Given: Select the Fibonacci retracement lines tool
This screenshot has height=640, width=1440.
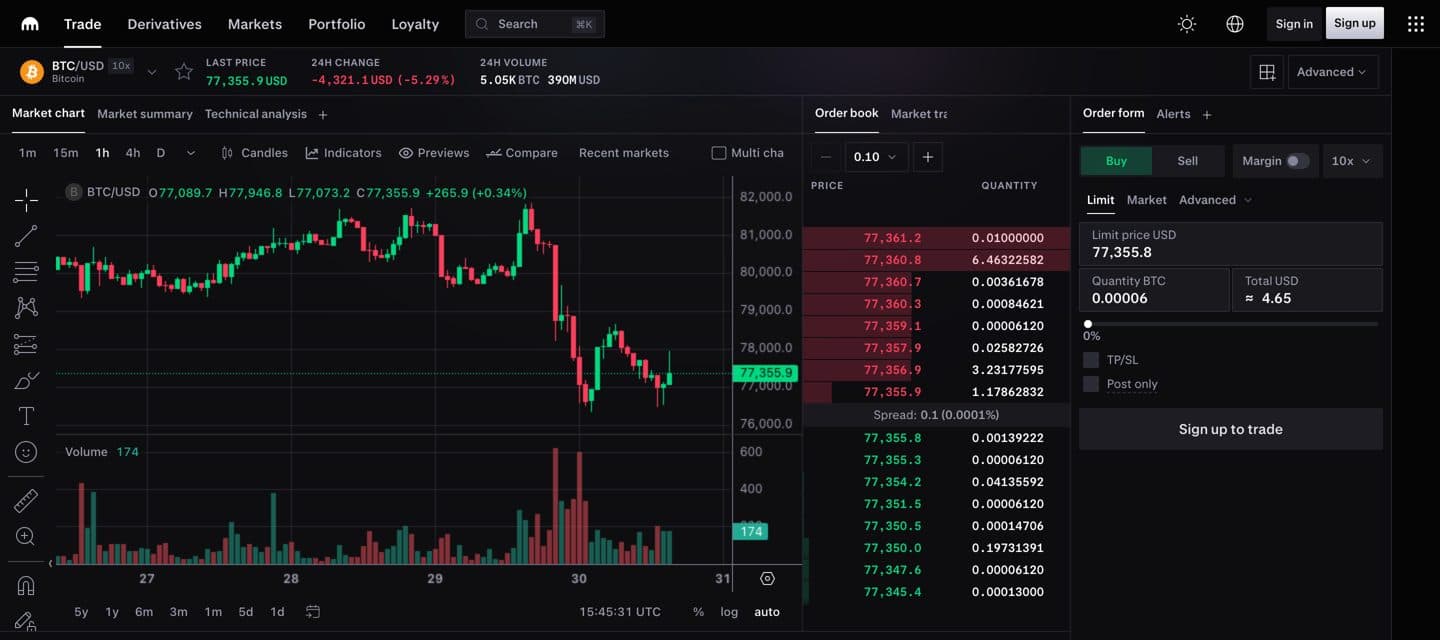Looking at the screenshot, I should click(26, 271).
